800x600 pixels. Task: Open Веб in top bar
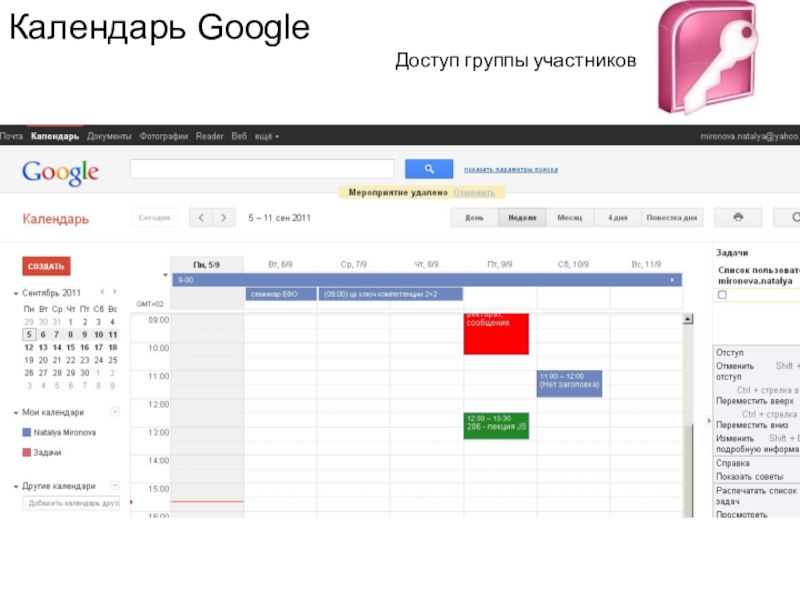click(239, 136)
